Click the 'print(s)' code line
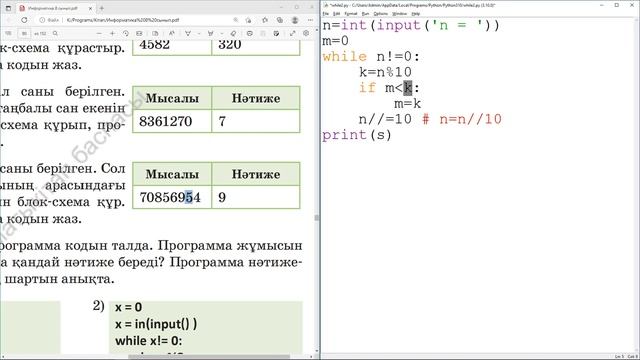 357,135
